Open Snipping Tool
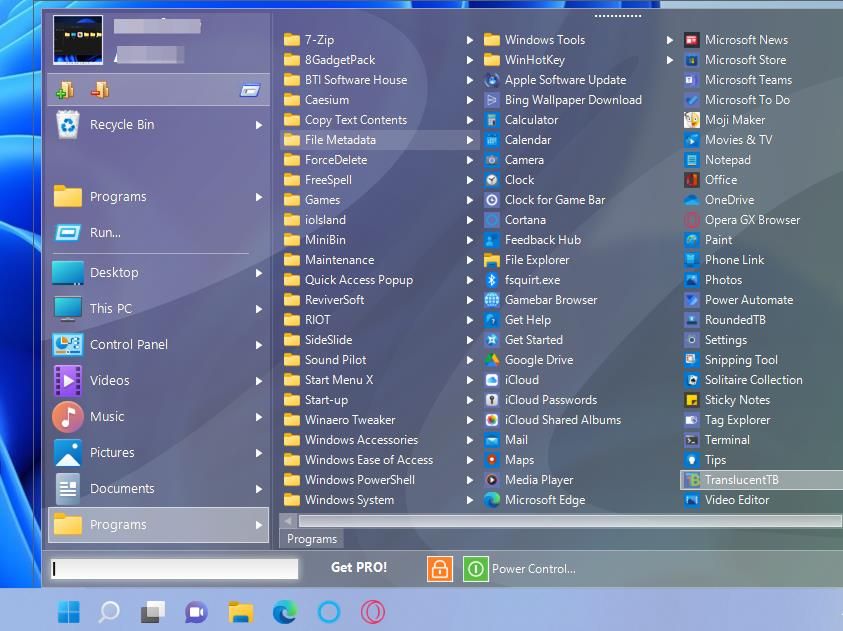This screenshot has width=843, height=631. (x=732, y=360)
